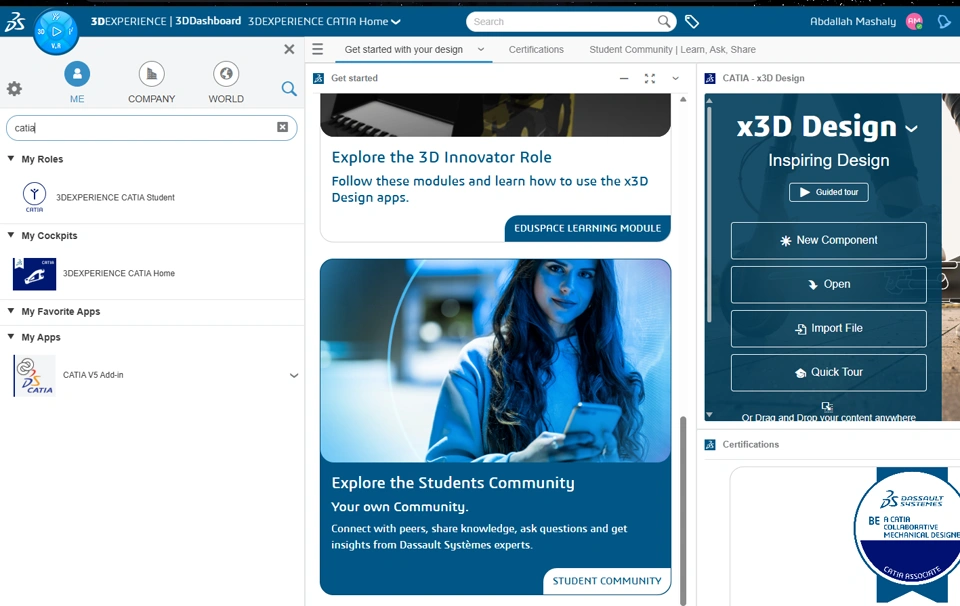The image size is (960, 606).
Task: Click the New Component button
Action: pos(828,241)
